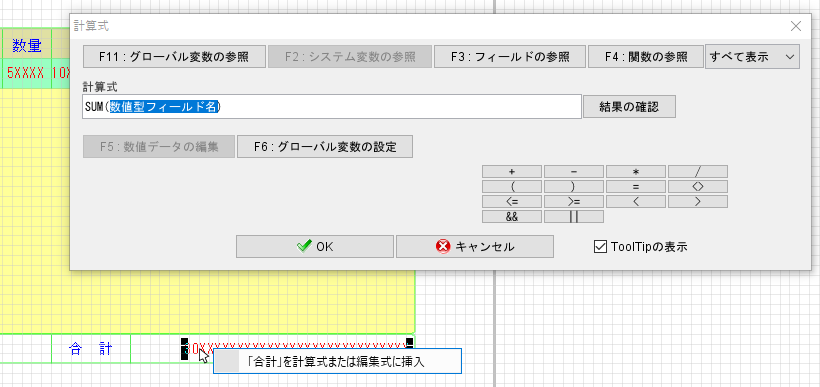The image size is (820, 387).
Task: Insert the minus operator
Action: pyautogui.click(x=574, y=172)
